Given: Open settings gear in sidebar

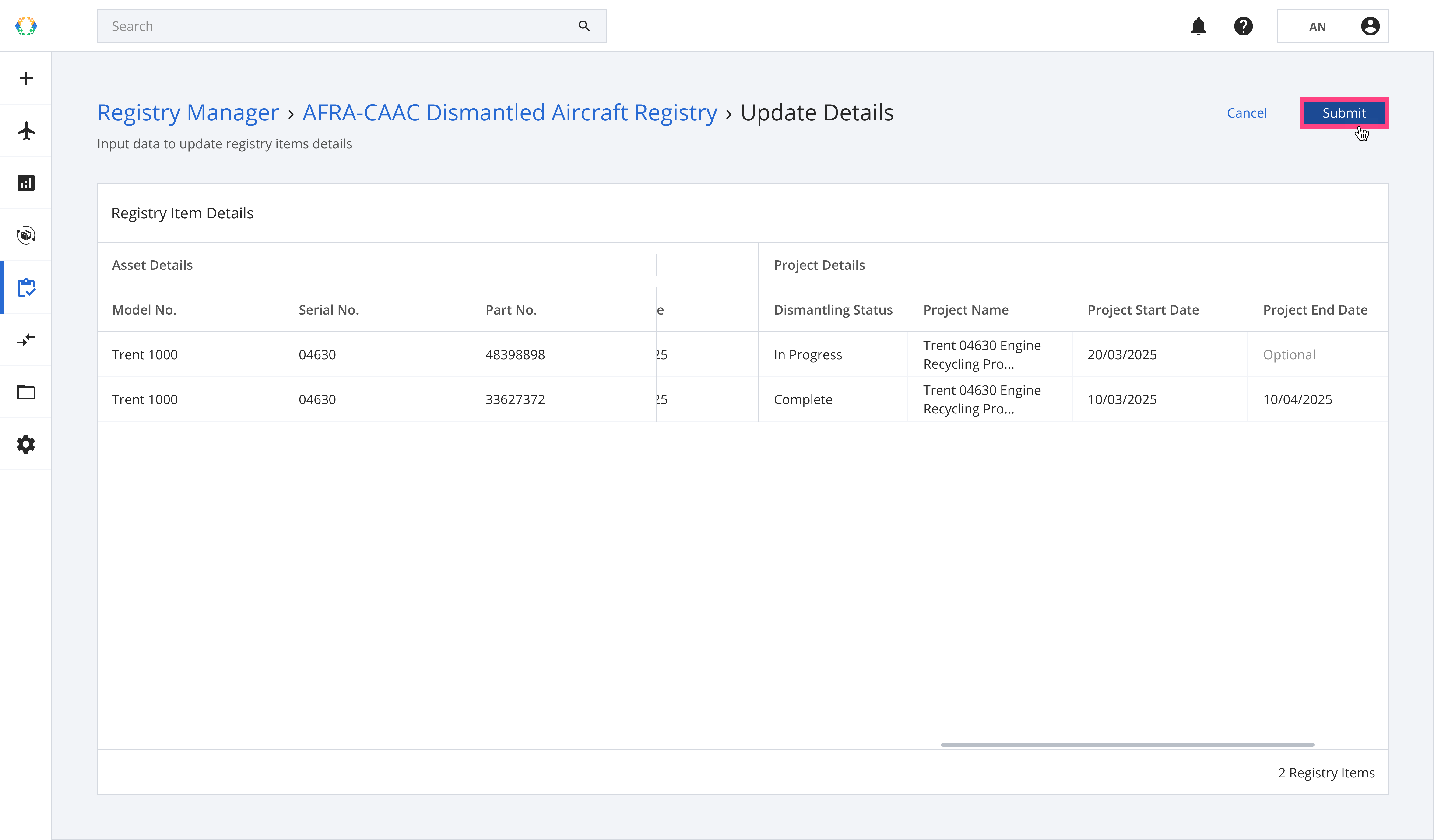Looking at the screenshot, I should click(x=26, y=445).
